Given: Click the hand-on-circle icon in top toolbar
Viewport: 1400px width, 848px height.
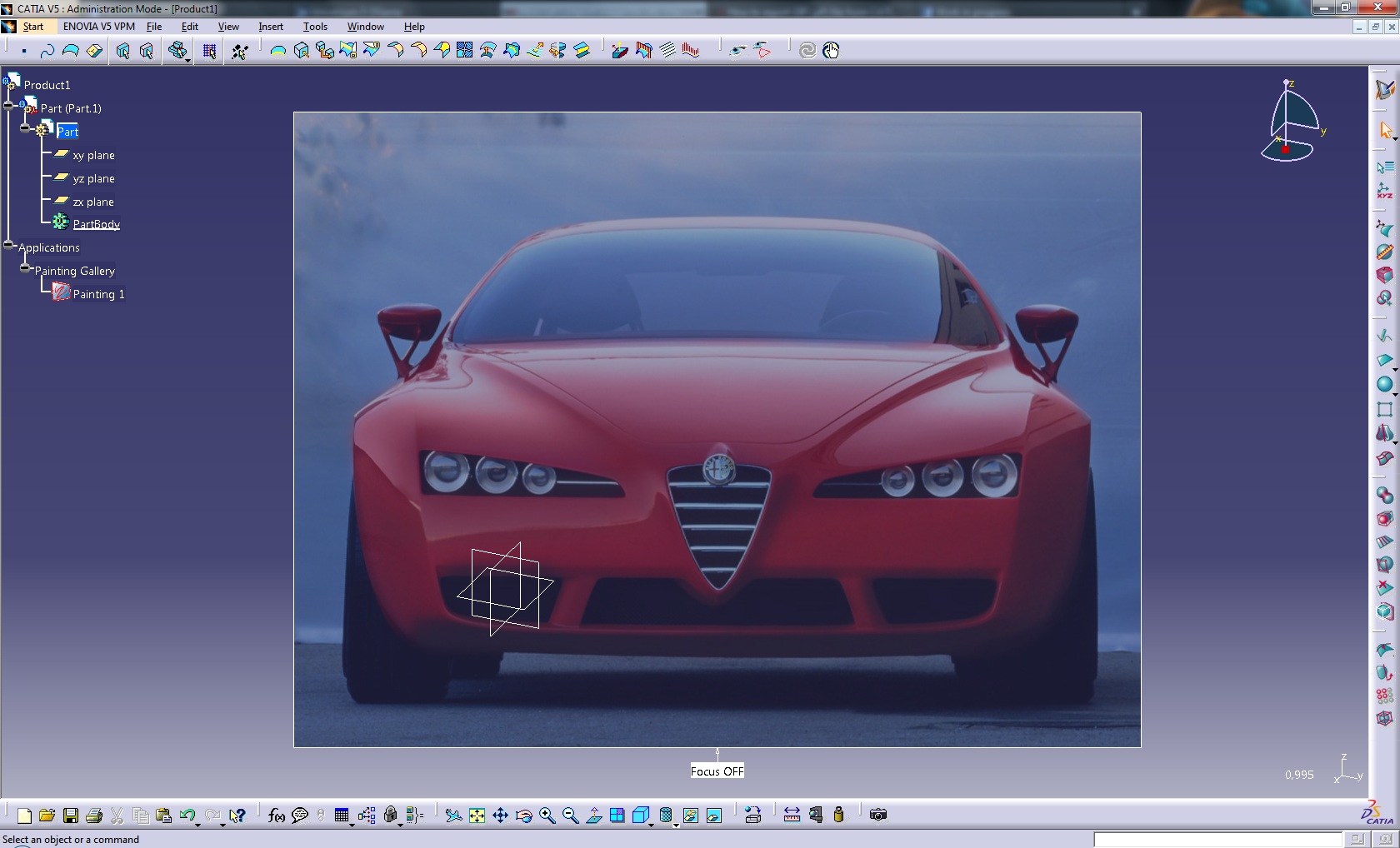Looking at the screenshot, I should point(831,51).
